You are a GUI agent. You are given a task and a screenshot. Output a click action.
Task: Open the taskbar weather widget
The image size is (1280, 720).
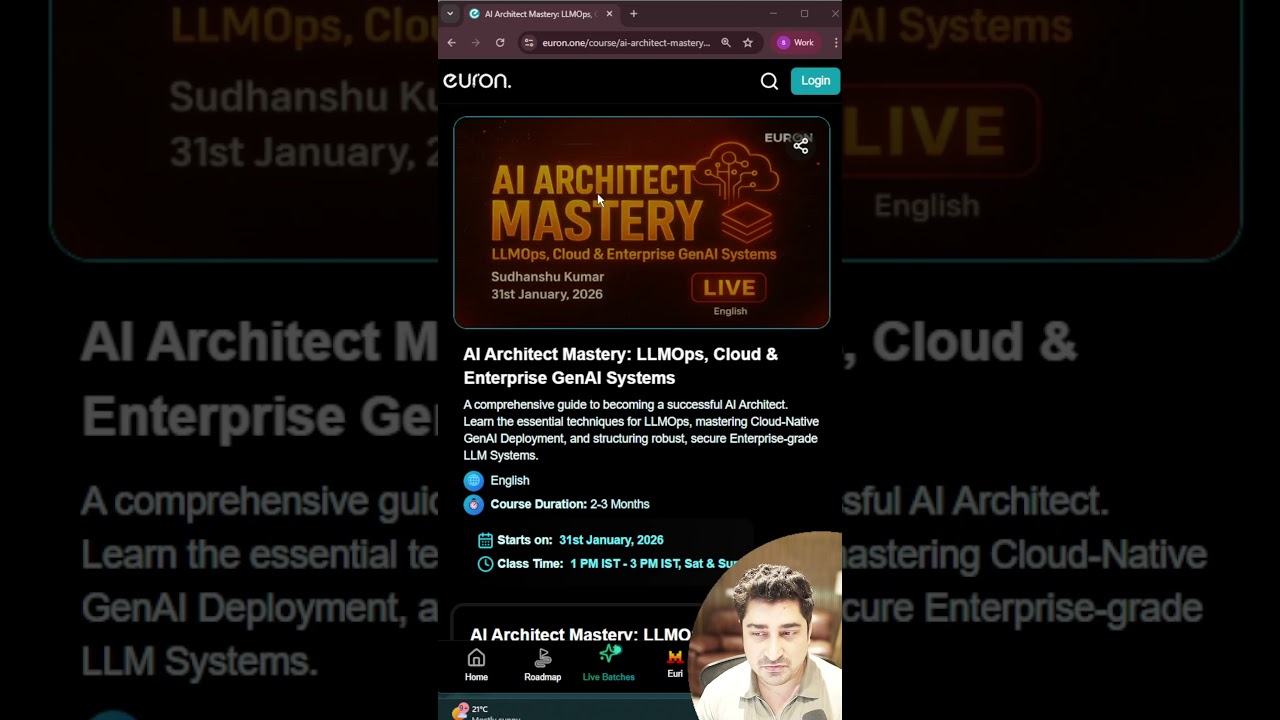485,711
